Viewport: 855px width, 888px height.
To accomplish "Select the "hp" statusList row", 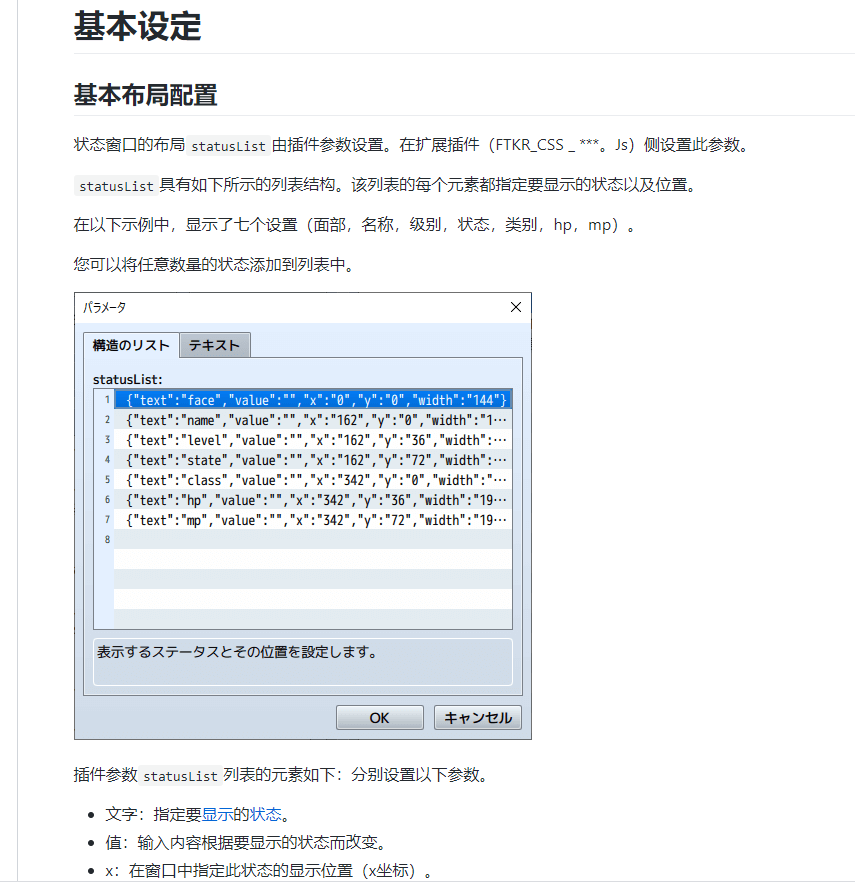I will click(x=313, y=500).
